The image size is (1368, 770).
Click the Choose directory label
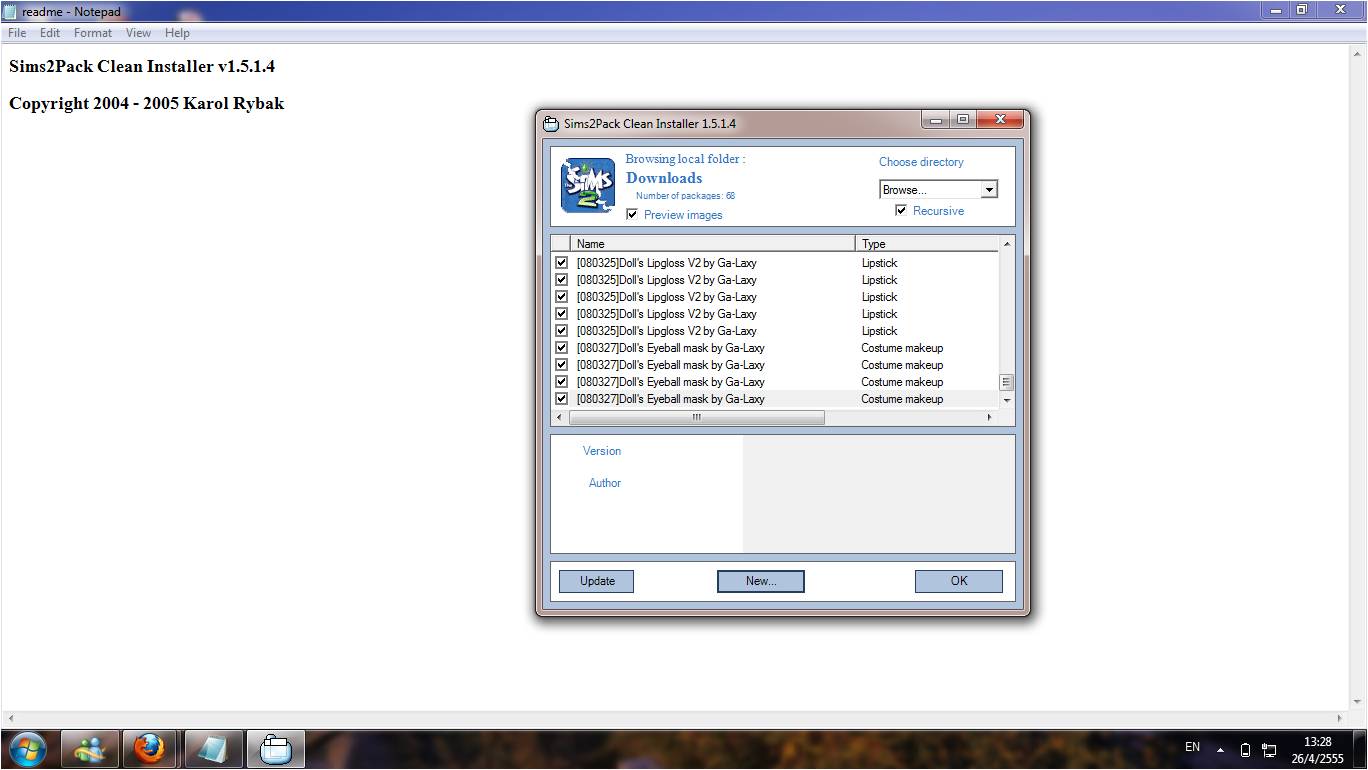pos(921,162)
